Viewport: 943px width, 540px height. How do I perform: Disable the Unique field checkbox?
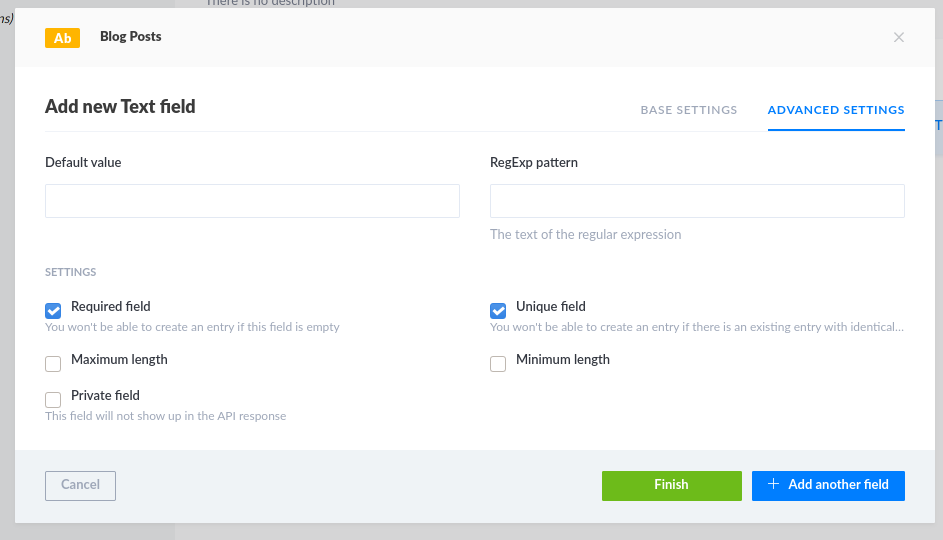point(498,311)
